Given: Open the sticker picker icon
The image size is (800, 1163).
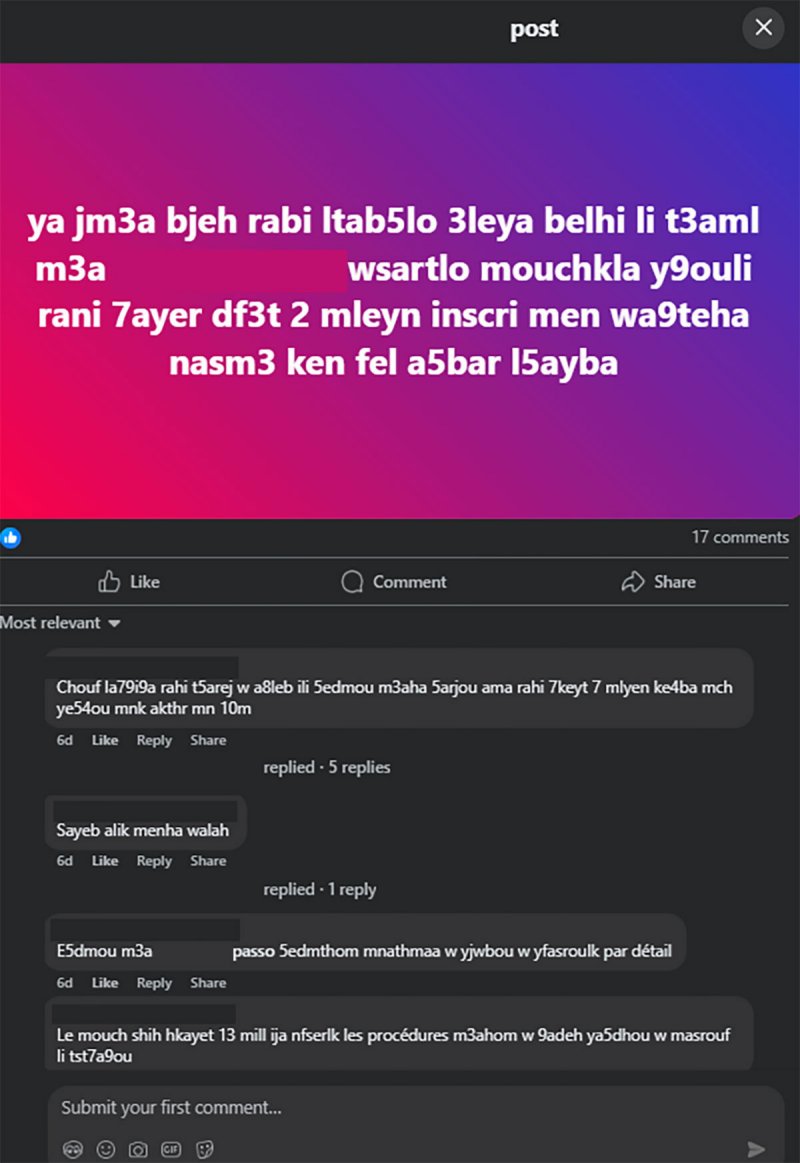Looking at the screenshot, I should [x=205, y=1149].
